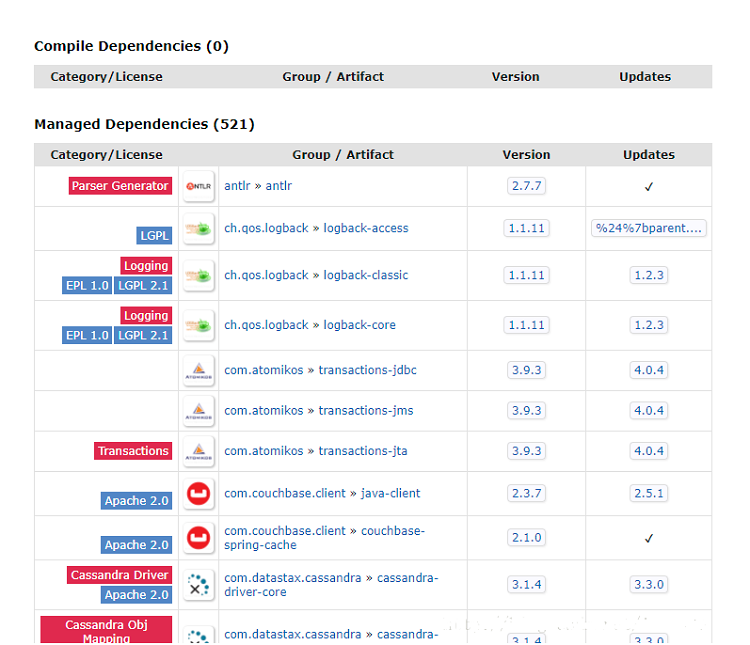Image resolution: width=750 pixels, height=645 pixels.
Task: Click the ANTLR logo icon
Action: click(199, 186)
